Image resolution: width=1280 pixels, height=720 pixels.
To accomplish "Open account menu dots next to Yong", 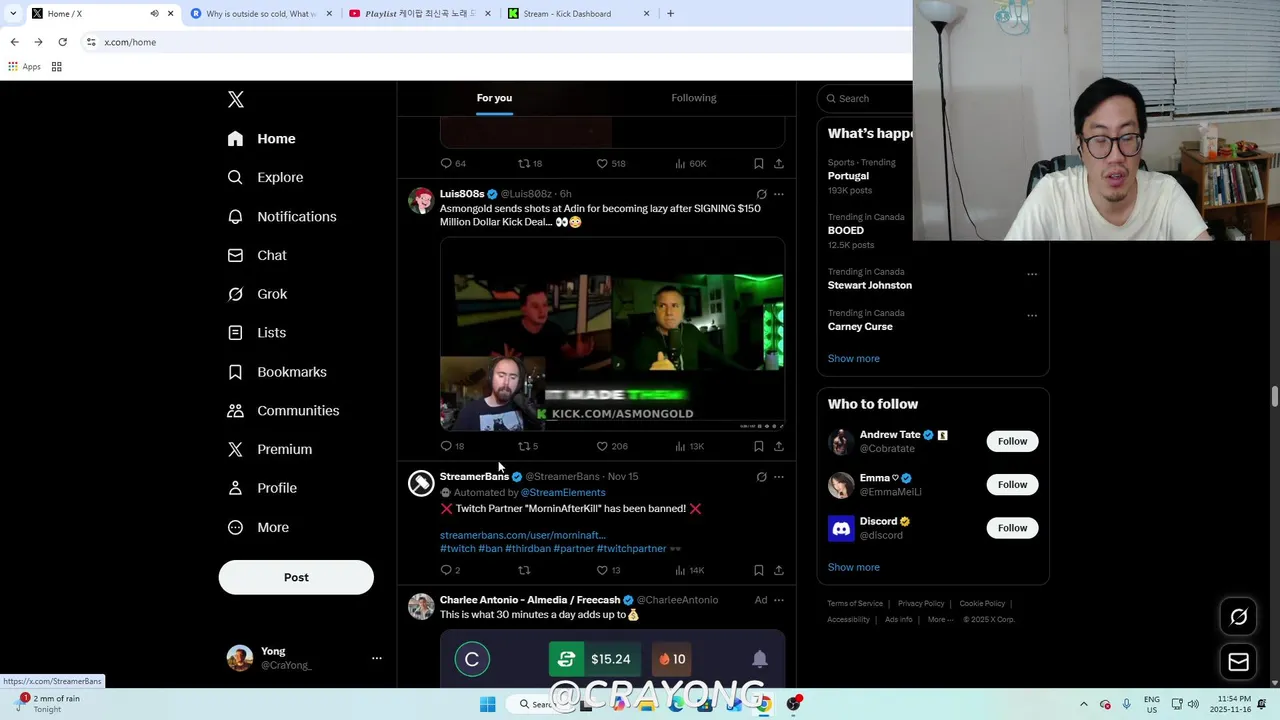I will point(377,658).
